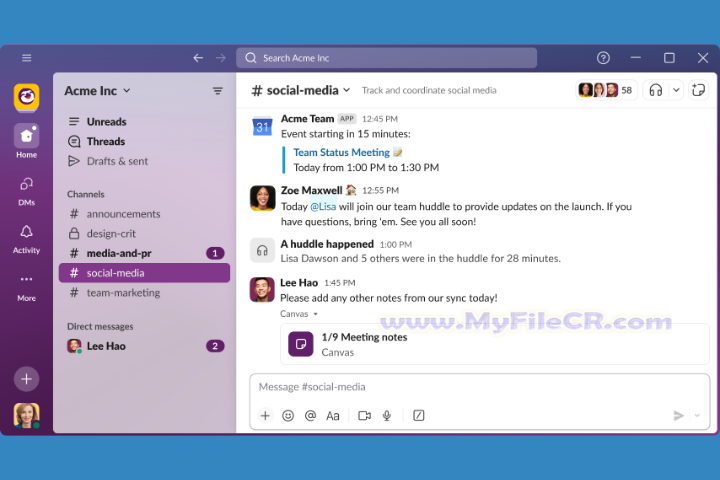The width and height of the screenshot is (720, 480).
Task: Select the social-media channel in sidebar
Action: point(144,273)
